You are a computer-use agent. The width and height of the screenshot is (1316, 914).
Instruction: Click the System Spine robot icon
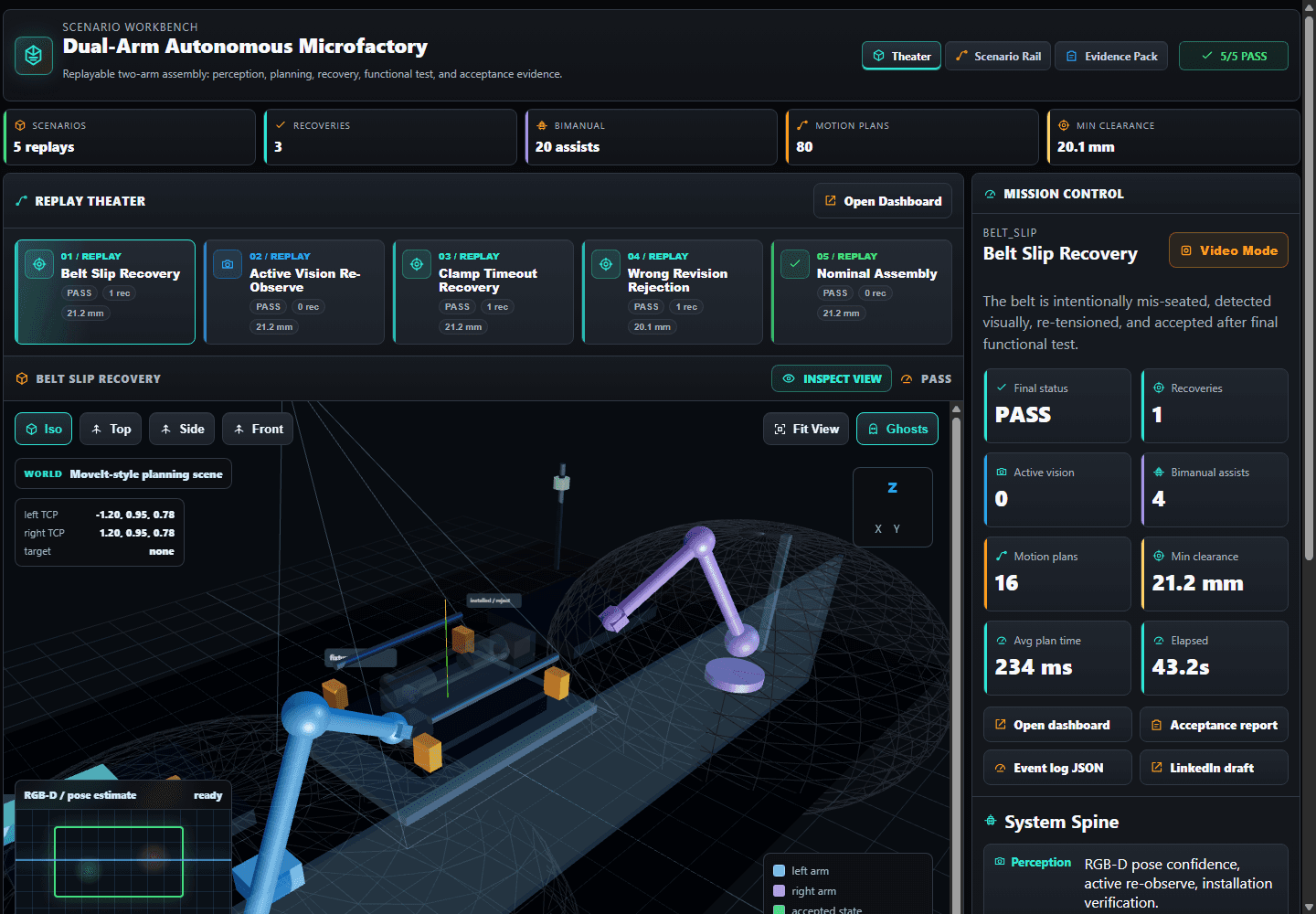tap(990, 821)
